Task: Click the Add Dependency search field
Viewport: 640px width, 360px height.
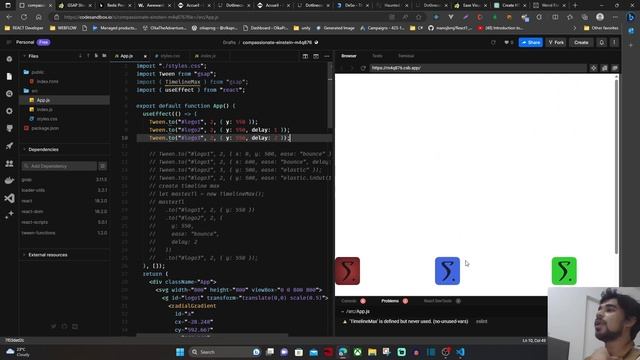Action: click(x=59, y=166)
